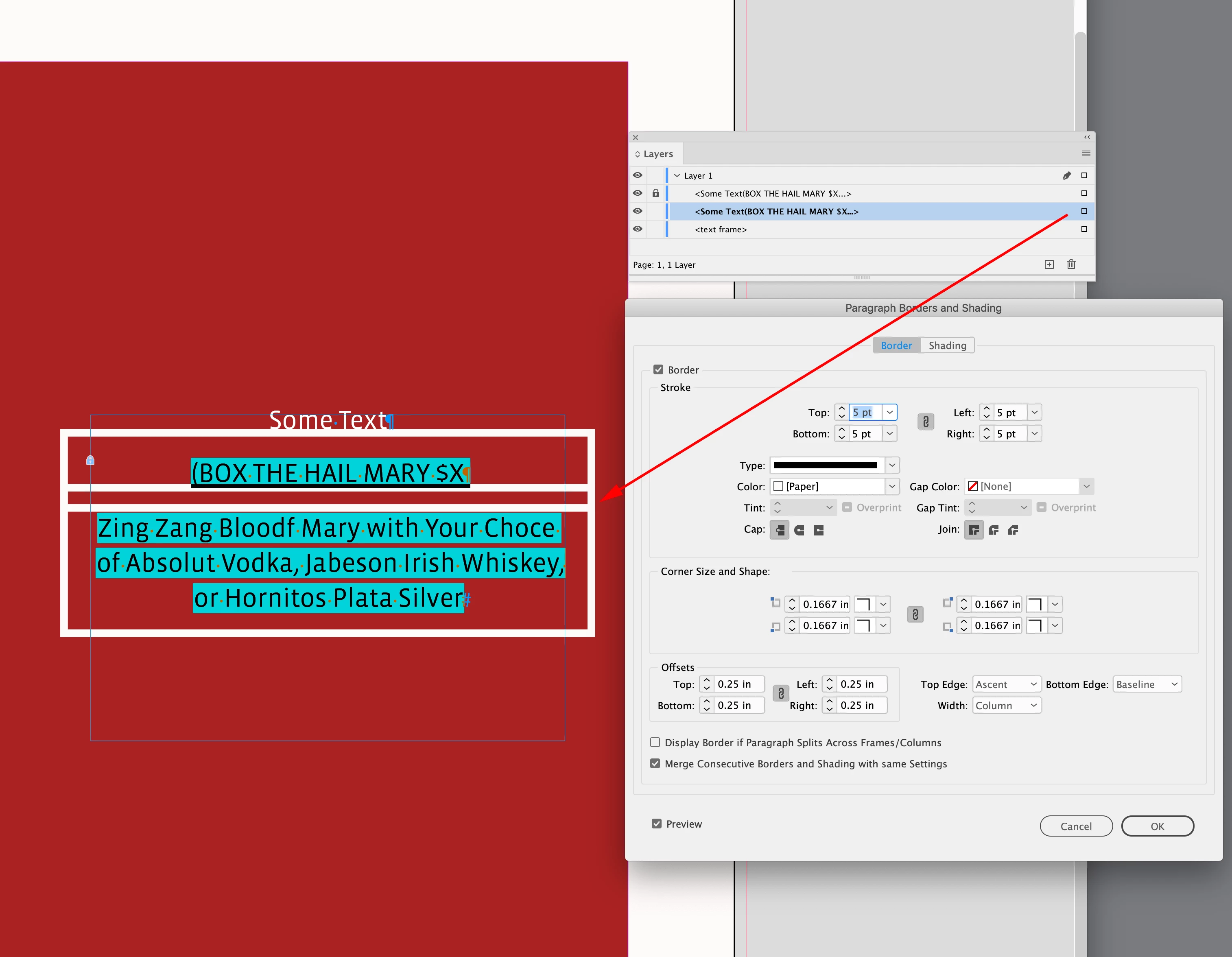Collapse the Layer 1 disclosure arrow

click(x=677, y=175)
